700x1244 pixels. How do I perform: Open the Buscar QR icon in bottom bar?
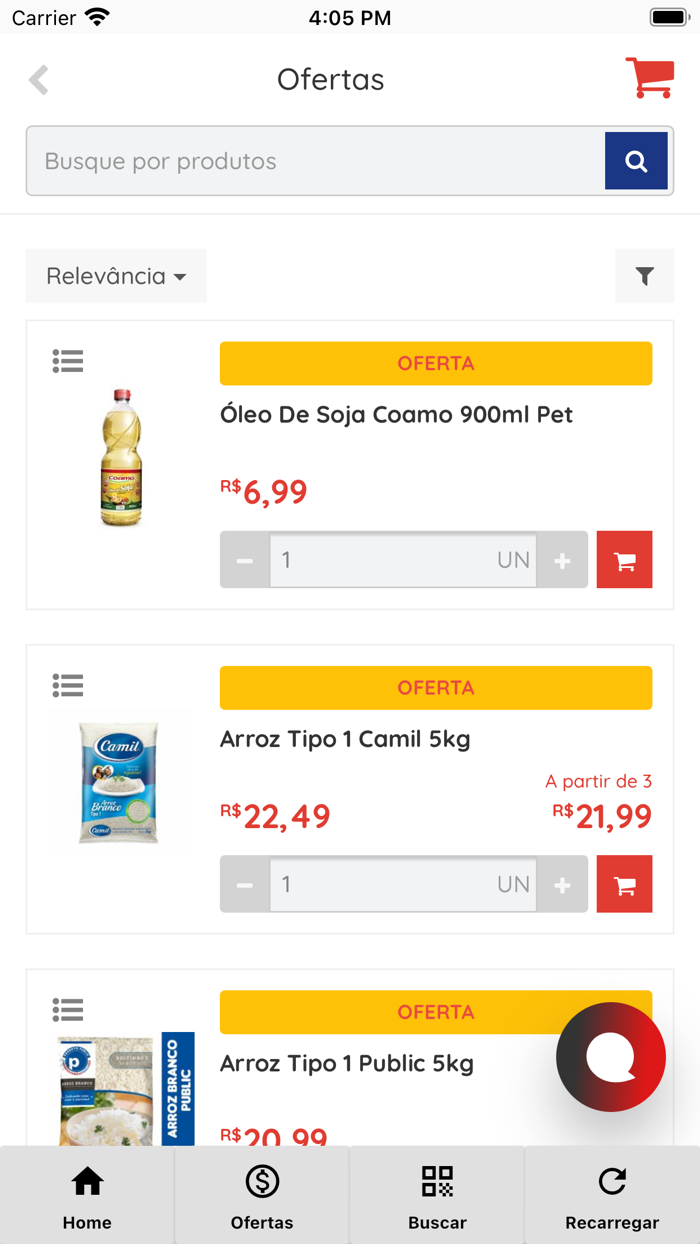[x=437, y=1195]
